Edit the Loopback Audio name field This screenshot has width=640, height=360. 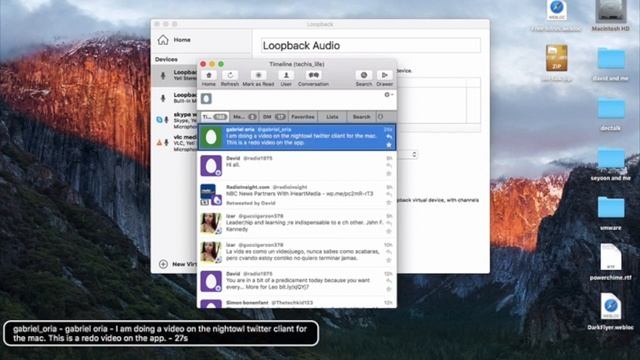(x=371, y=45)
